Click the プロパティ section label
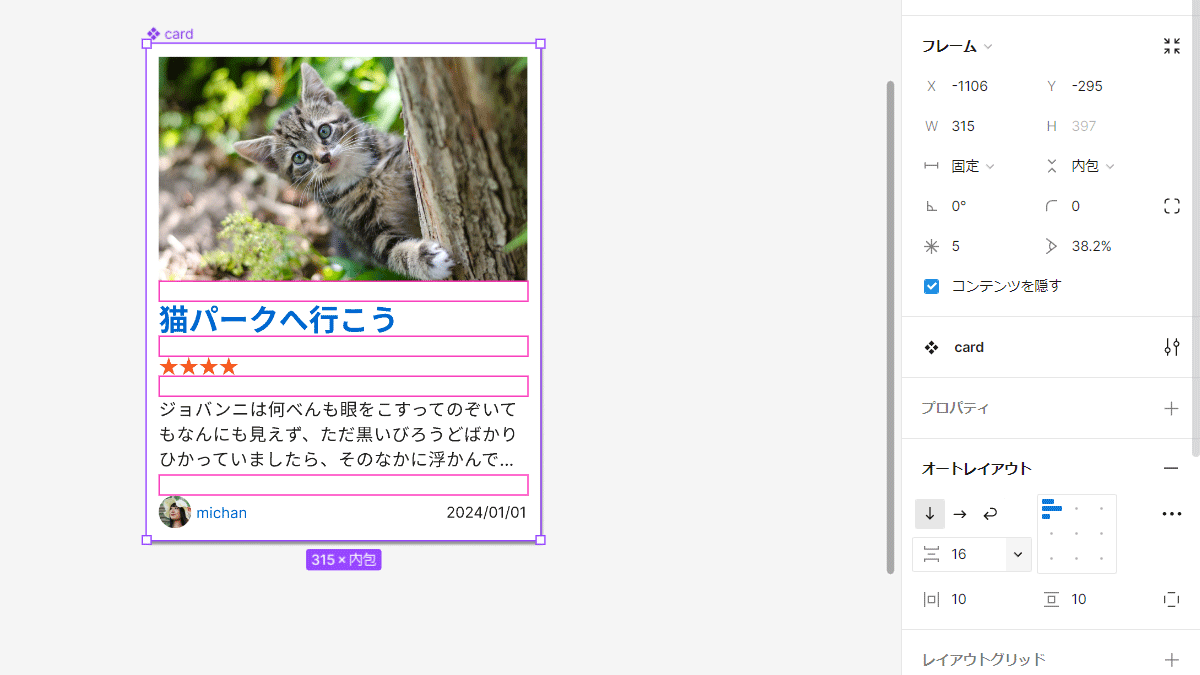The image size is (1200, 675). tap(955, 408)
